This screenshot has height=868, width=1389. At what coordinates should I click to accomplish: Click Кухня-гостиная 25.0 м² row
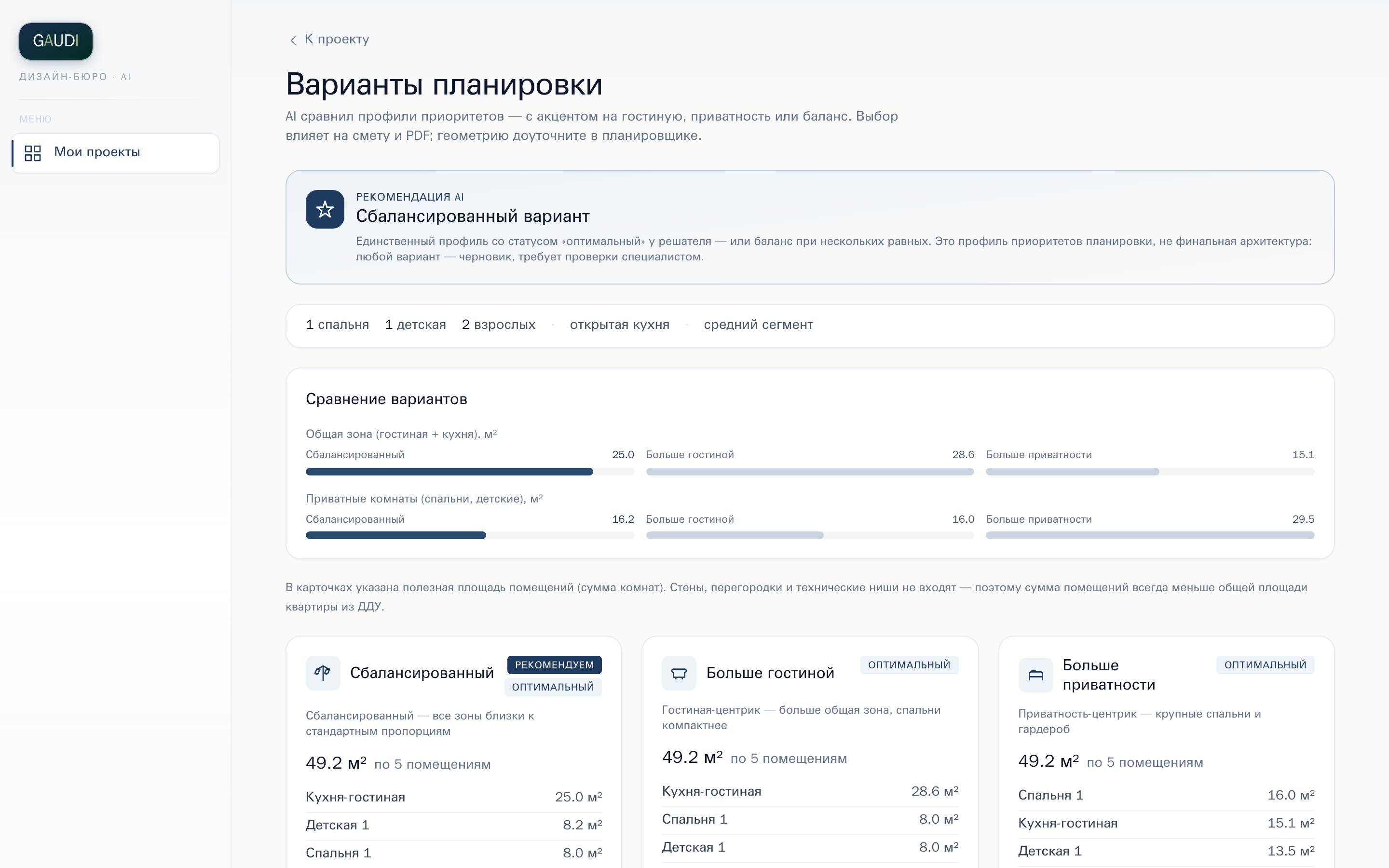453,797
